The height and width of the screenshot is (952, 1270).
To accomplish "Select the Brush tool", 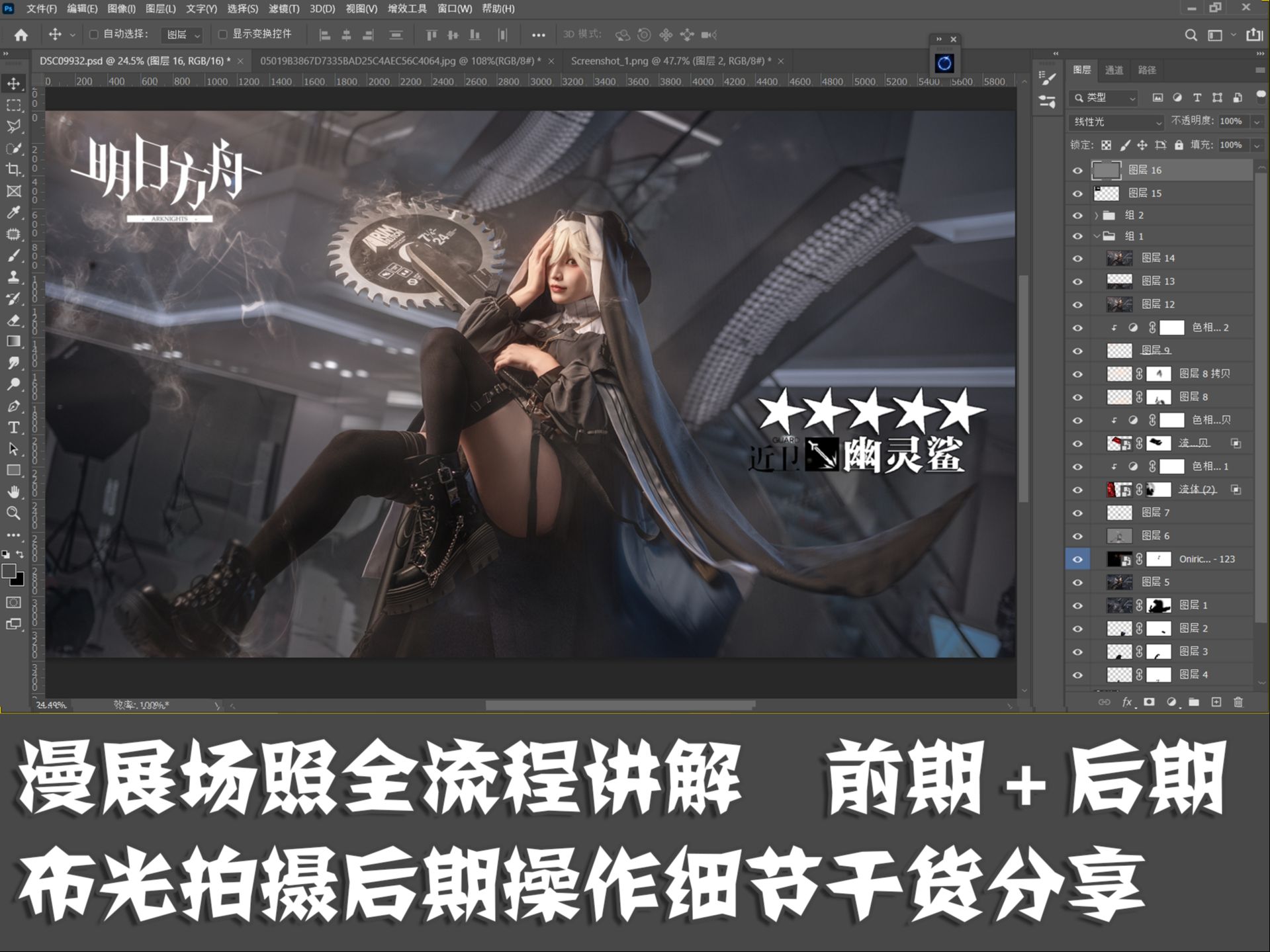I will pos(13,255).
